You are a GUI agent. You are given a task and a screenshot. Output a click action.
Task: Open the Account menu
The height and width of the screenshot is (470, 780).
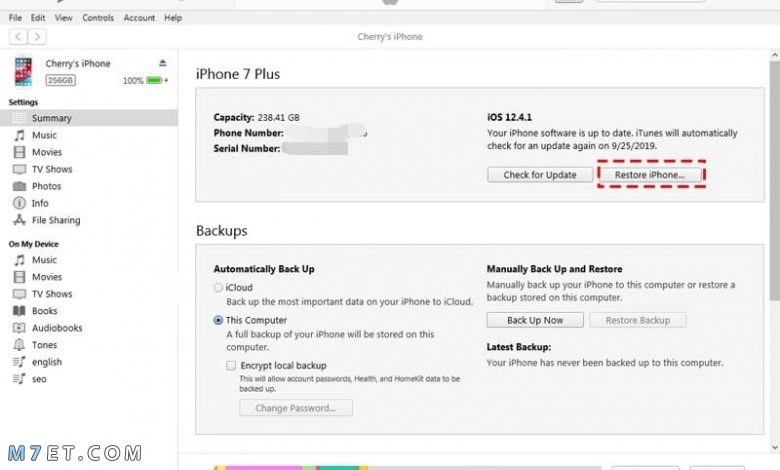[139, 18]
